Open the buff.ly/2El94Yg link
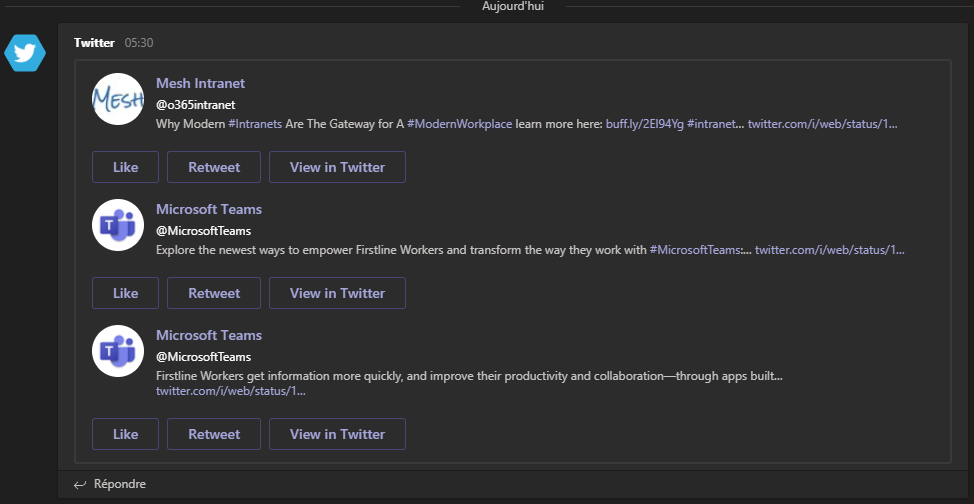Image resolution: width=974 pixels, height=504 pixels. click(x=645, y=124)
